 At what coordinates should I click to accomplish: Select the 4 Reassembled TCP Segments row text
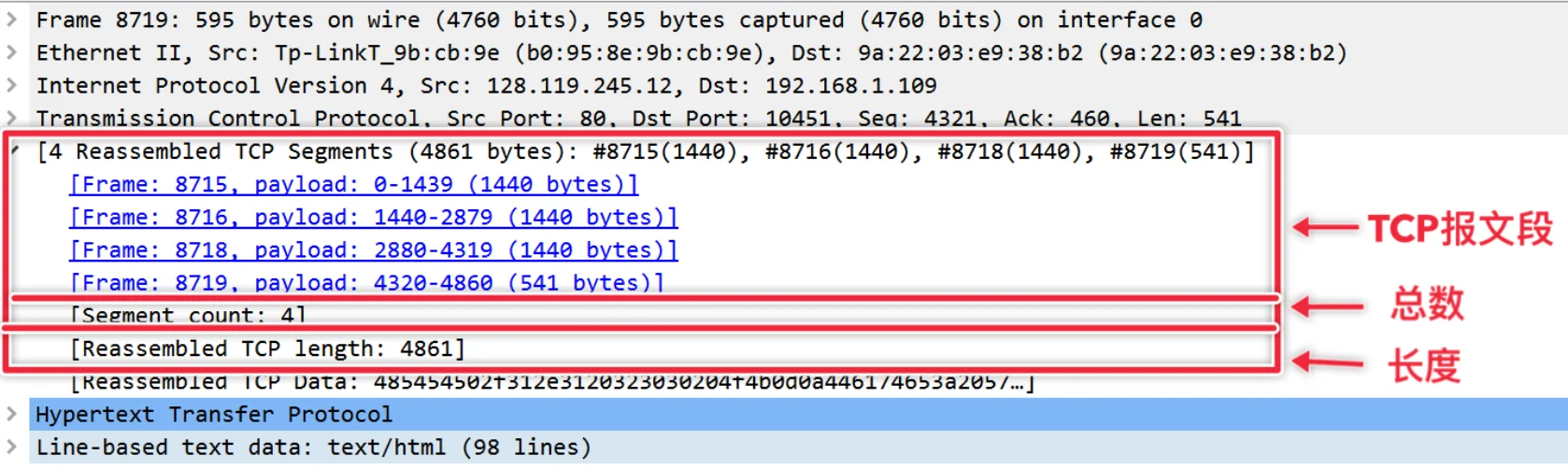[645, 151]
